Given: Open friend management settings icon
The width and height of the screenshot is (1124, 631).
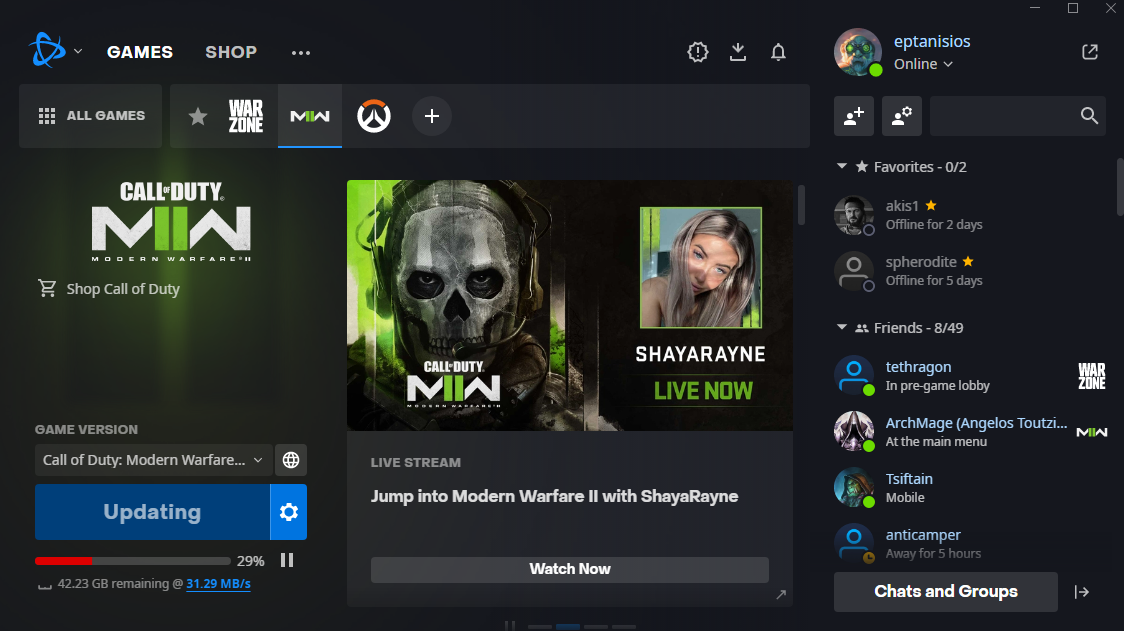Looking at the screenshot, I should (902, 116).
